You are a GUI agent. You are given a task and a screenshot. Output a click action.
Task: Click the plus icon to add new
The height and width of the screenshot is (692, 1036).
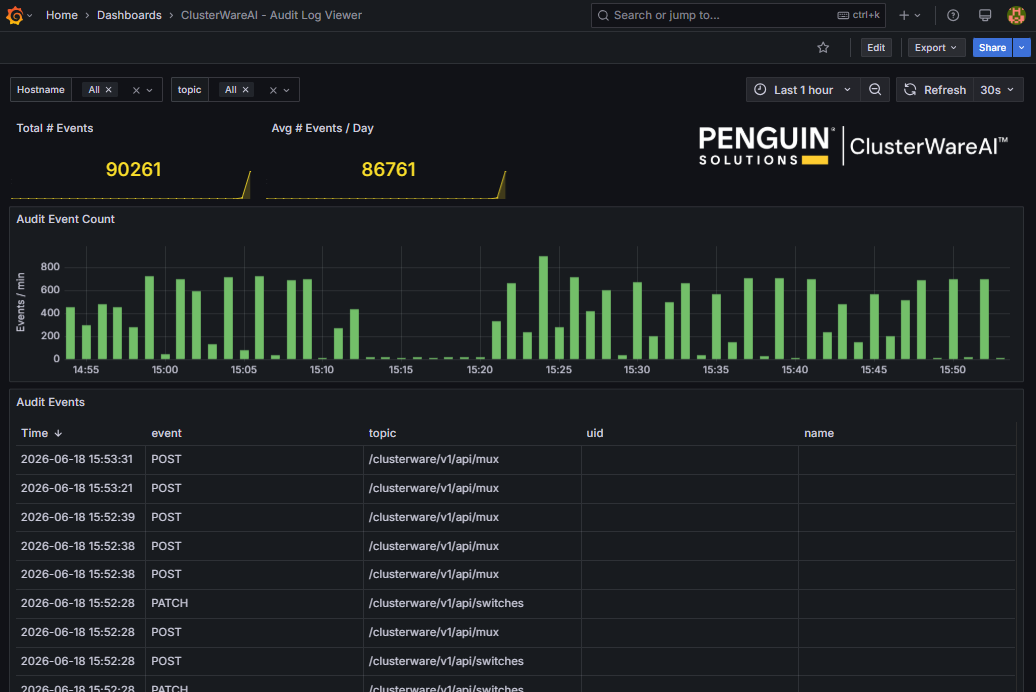click(x=904, y=15)
